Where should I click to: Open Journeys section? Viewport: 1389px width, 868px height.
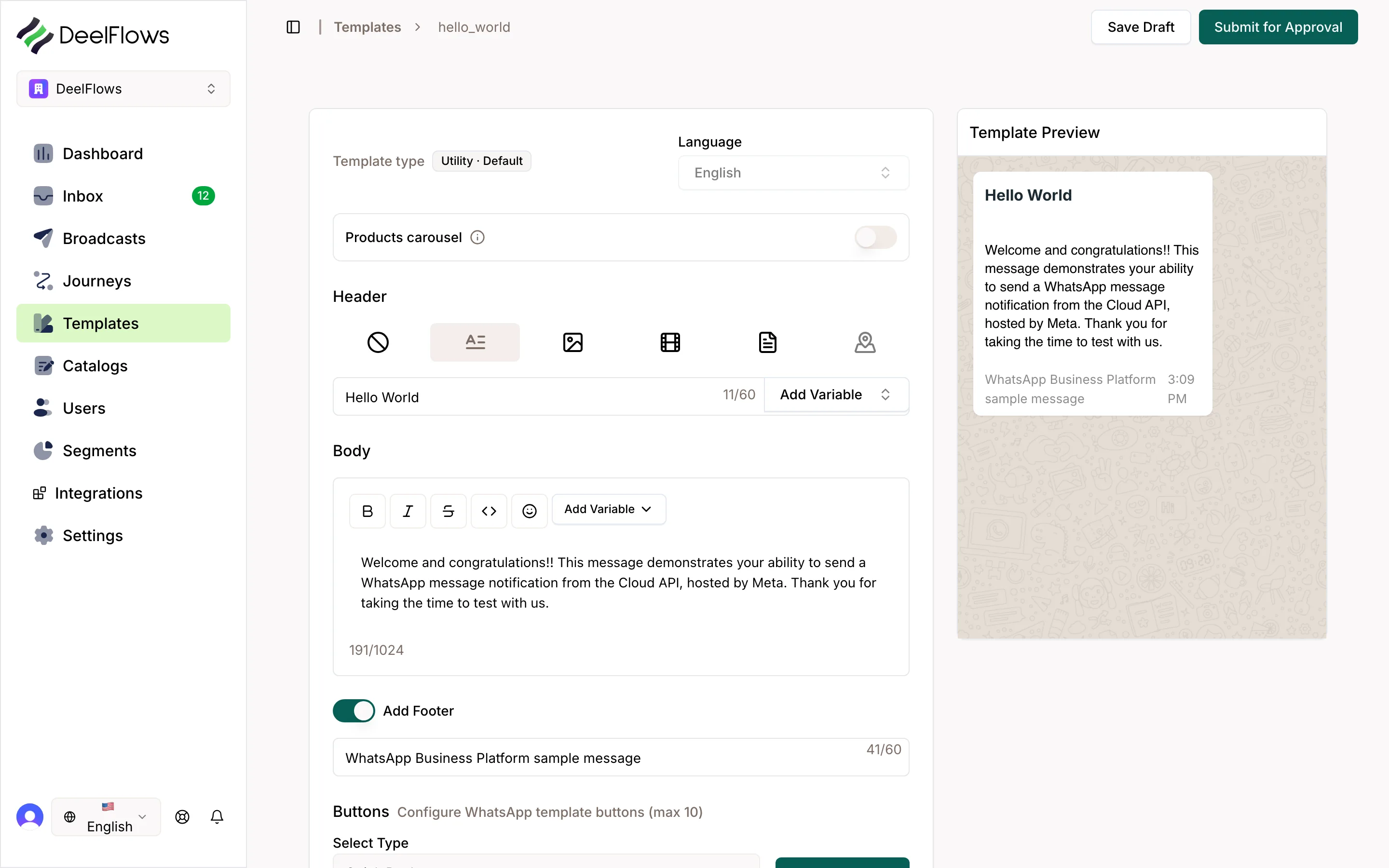123,281
